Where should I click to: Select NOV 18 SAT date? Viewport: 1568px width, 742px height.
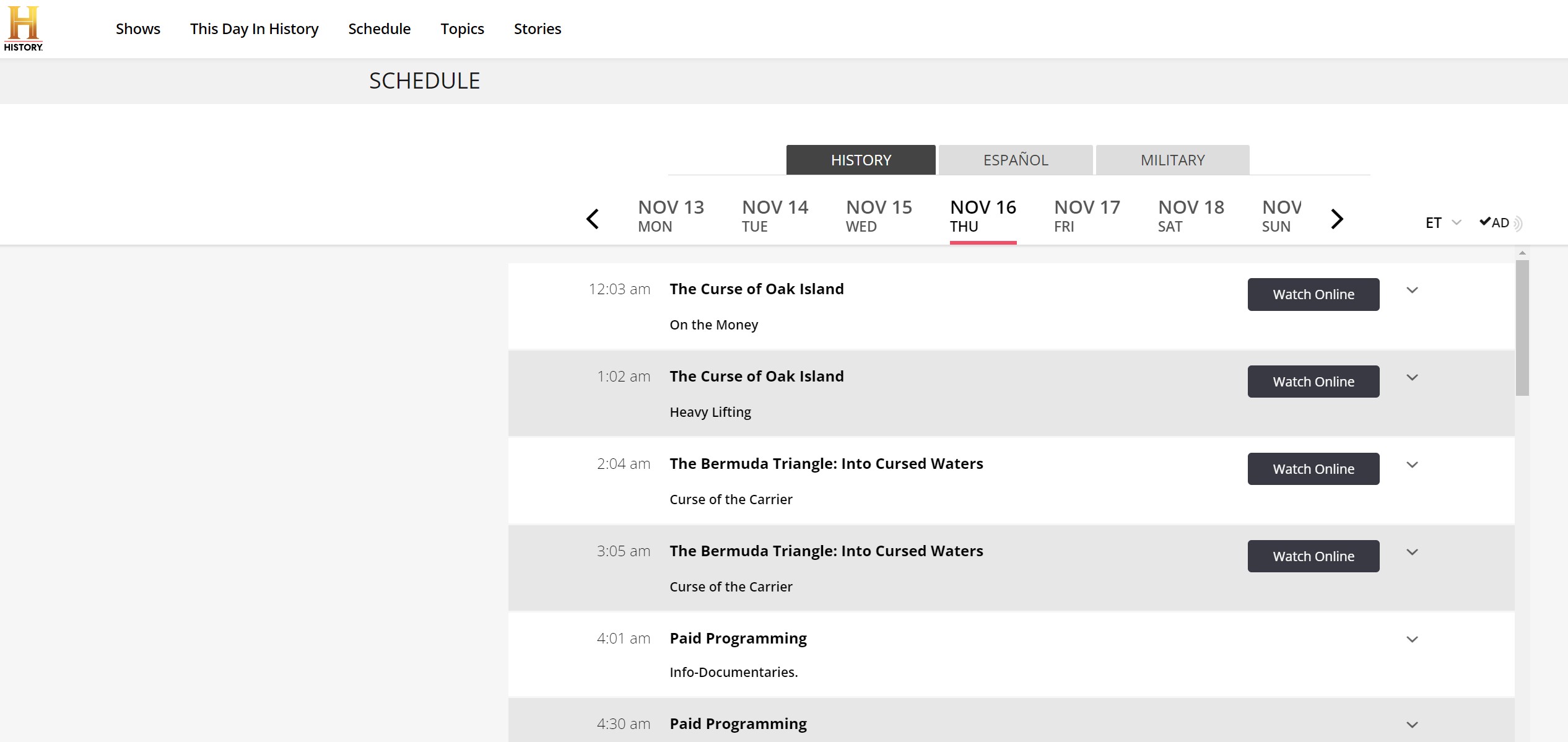[x=1191, y=216]
